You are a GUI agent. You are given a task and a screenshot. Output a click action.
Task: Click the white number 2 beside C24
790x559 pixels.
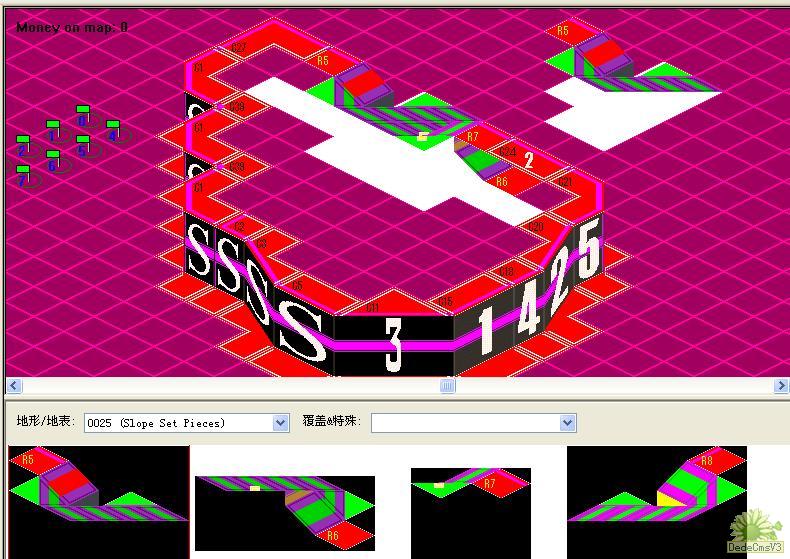[x=529, y=161]
